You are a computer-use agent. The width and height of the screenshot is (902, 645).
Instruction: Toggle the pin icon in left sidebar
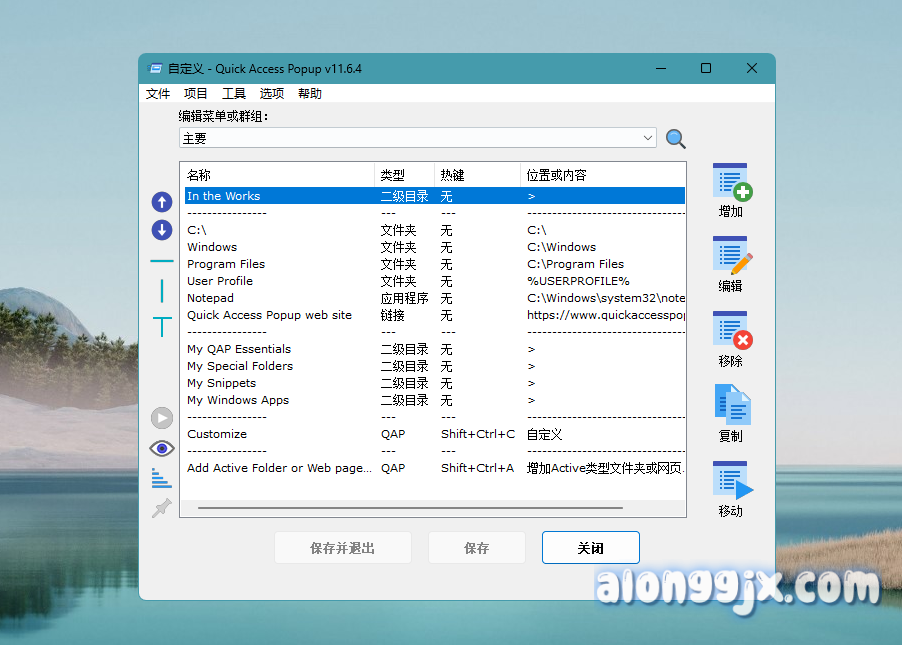[x=162, y=508]
